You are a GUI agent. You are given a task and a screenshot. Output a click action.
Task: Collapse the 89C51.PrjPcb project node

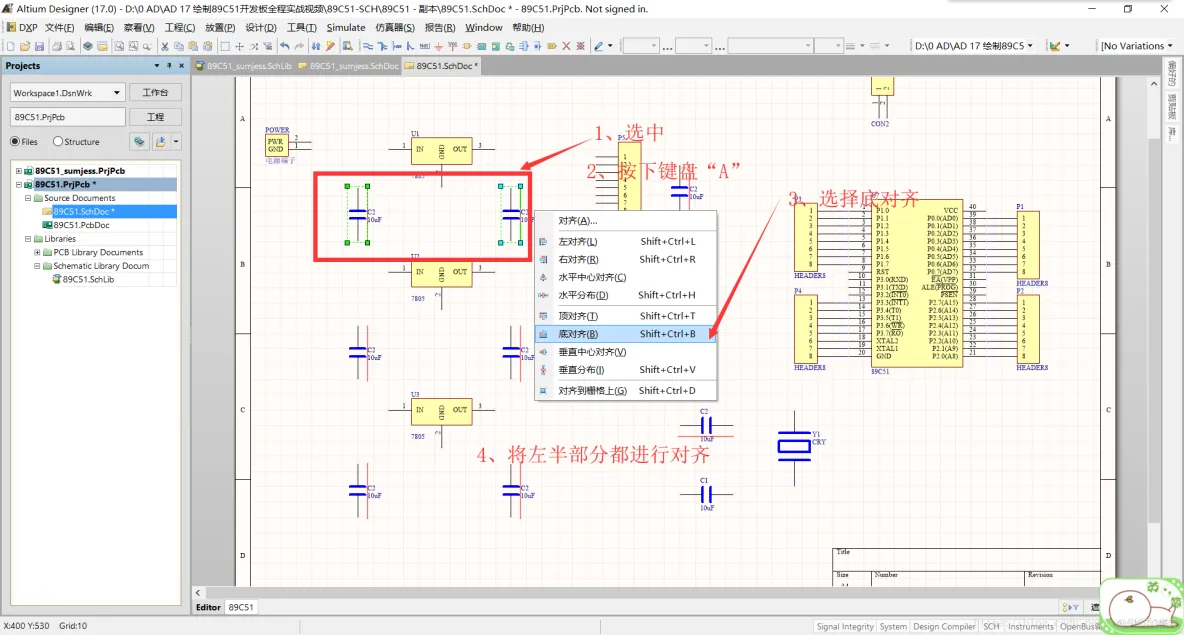(19, 184)
